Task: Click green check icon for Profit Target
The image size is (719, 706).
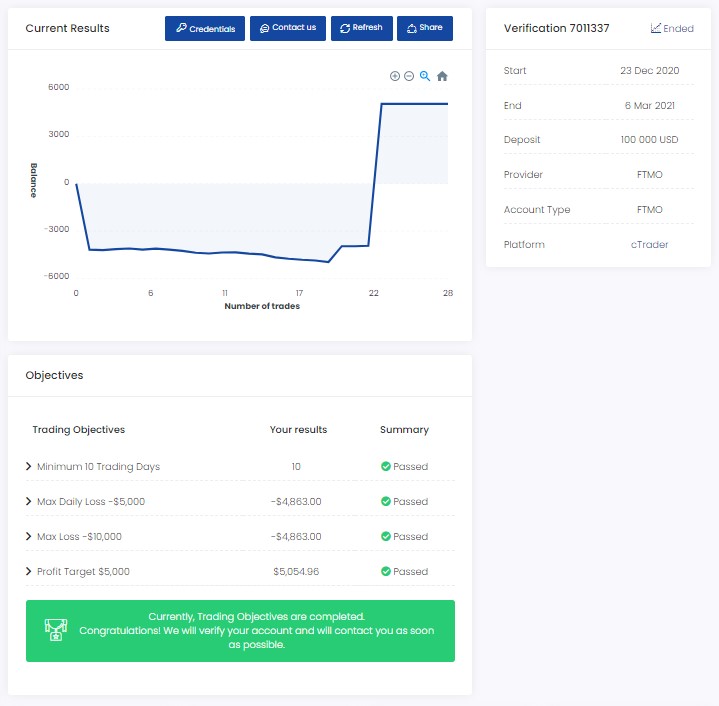Action: pyautogui.click(x=385, y=572)
